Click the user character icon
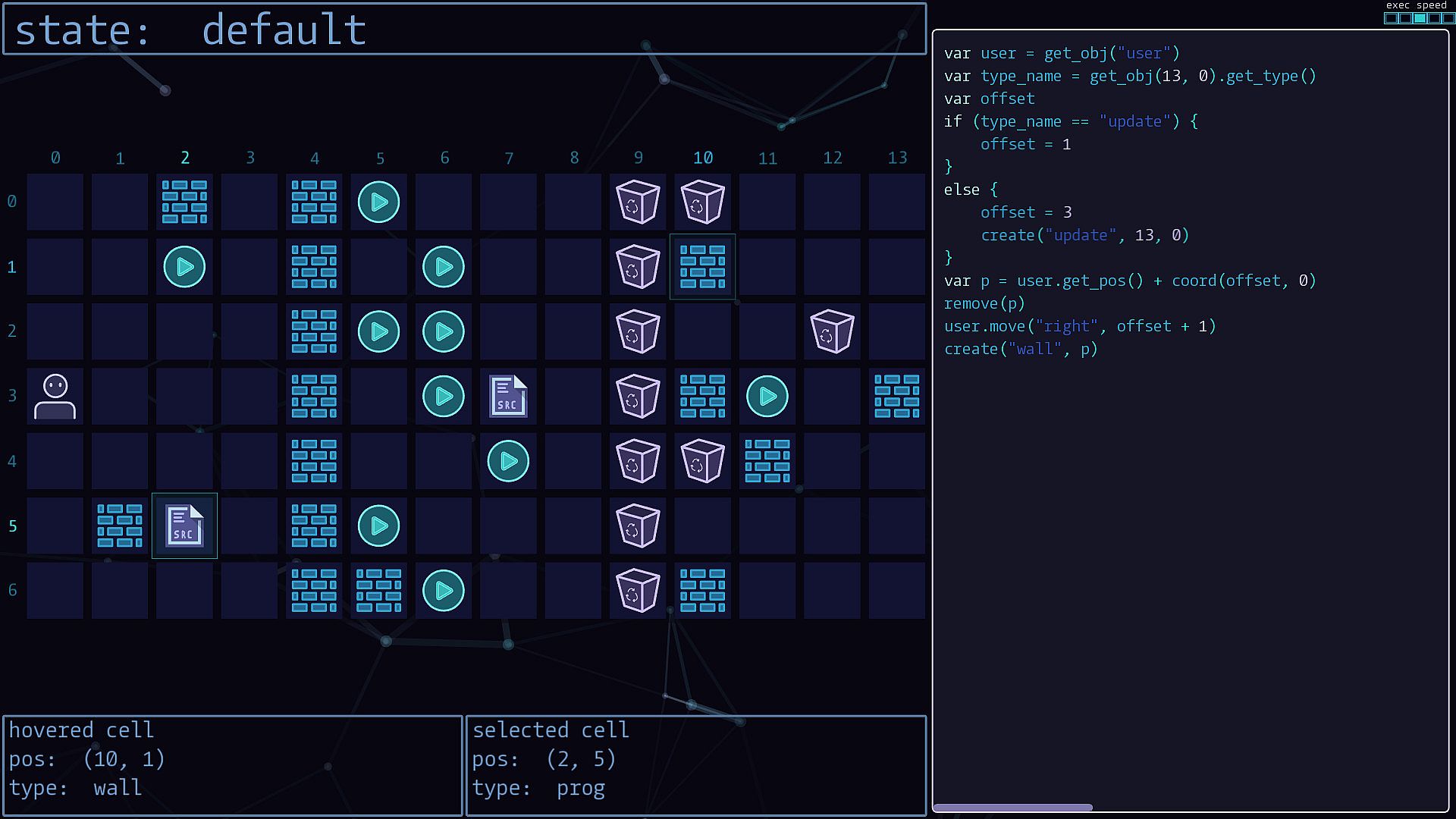1456x819 pixels. point(55,396)
